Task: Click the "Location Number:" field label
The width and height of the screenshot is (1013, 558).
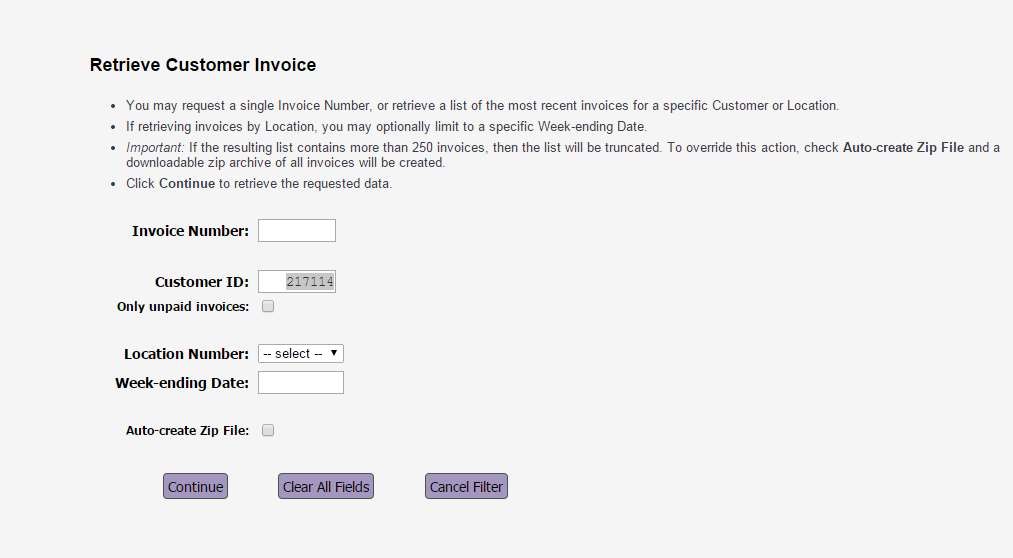Action: click(x=186, y=354)
